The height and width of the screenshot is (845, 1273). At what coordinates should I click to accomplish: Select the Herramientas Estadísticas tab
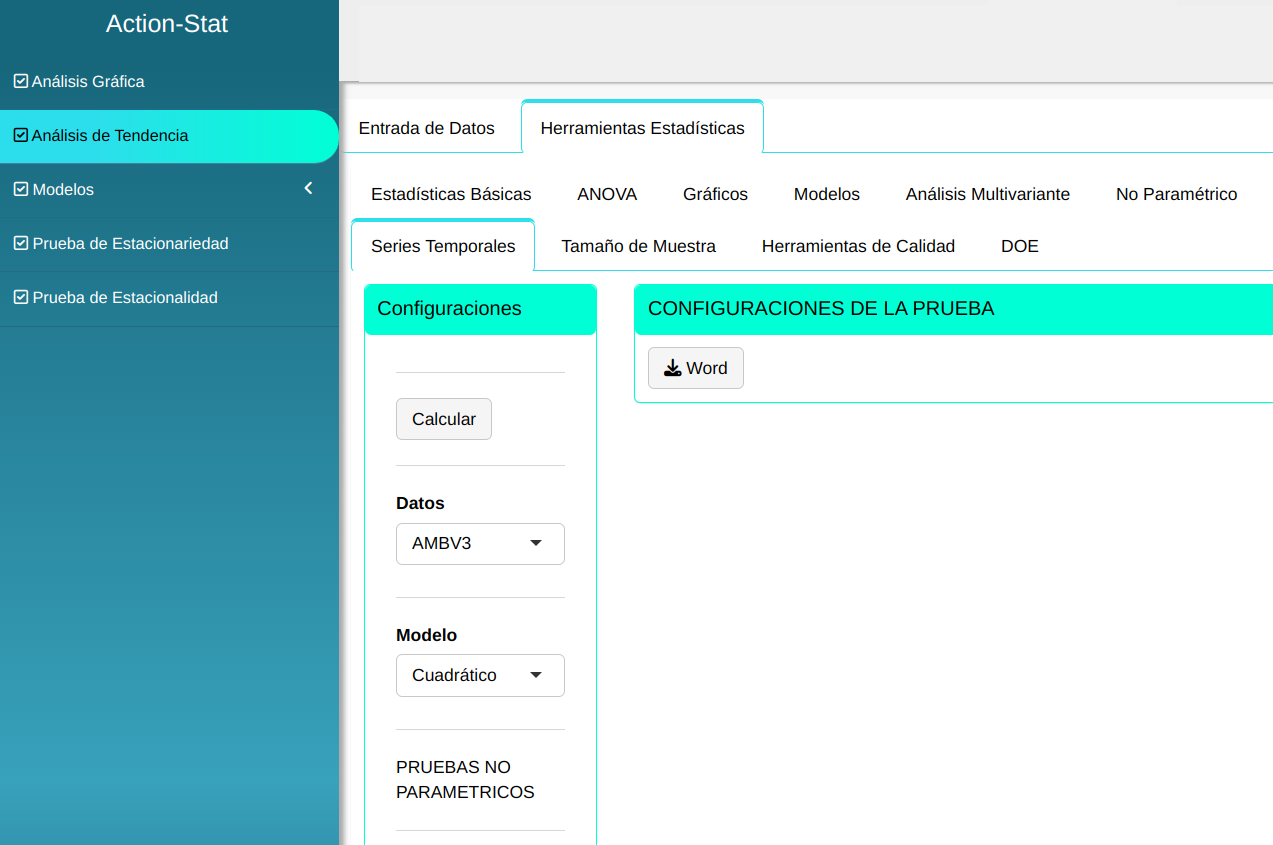click(642, 128)
